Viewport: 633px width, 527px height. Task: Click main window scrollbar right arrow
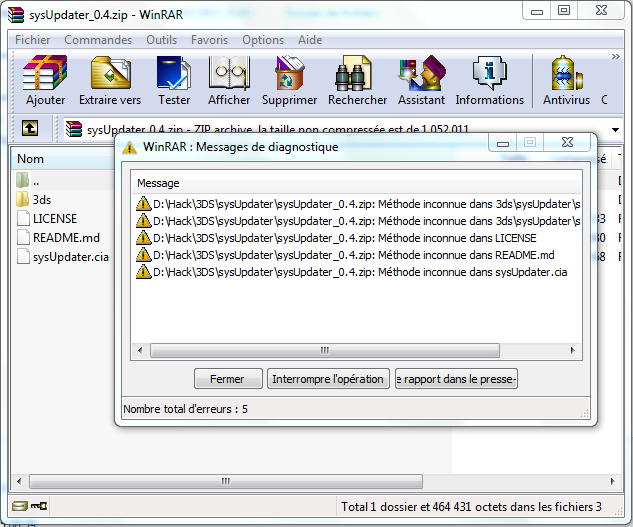point(612,481)
